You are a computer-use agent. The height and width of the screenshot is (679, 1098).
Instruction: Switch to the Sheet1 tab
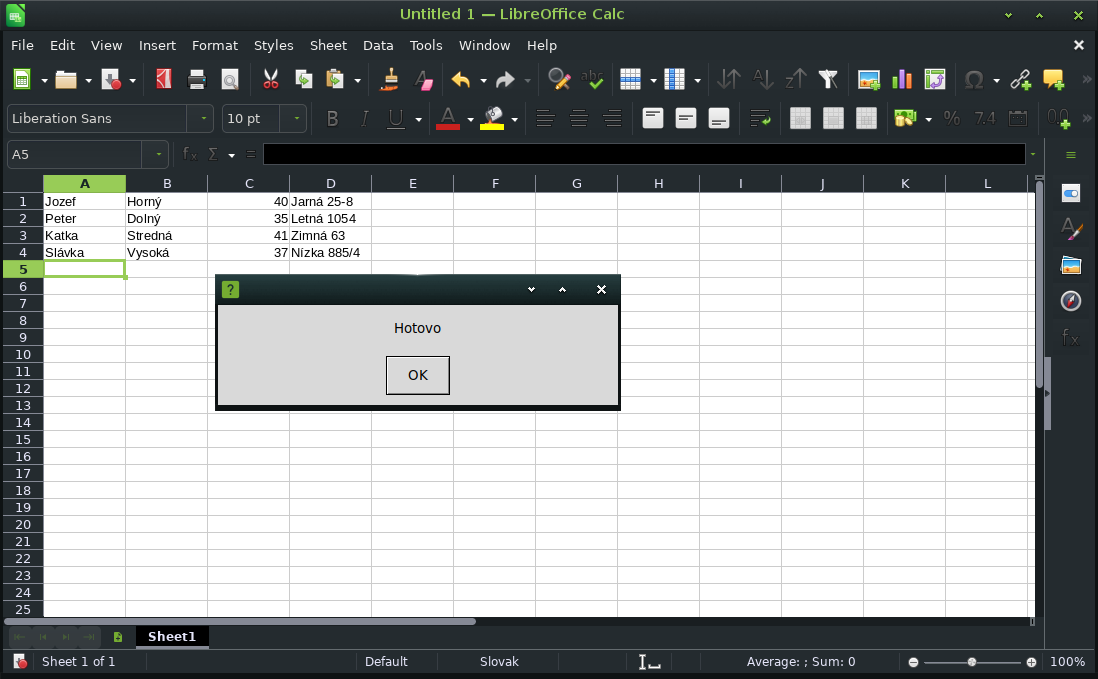(x=172, y=637)
